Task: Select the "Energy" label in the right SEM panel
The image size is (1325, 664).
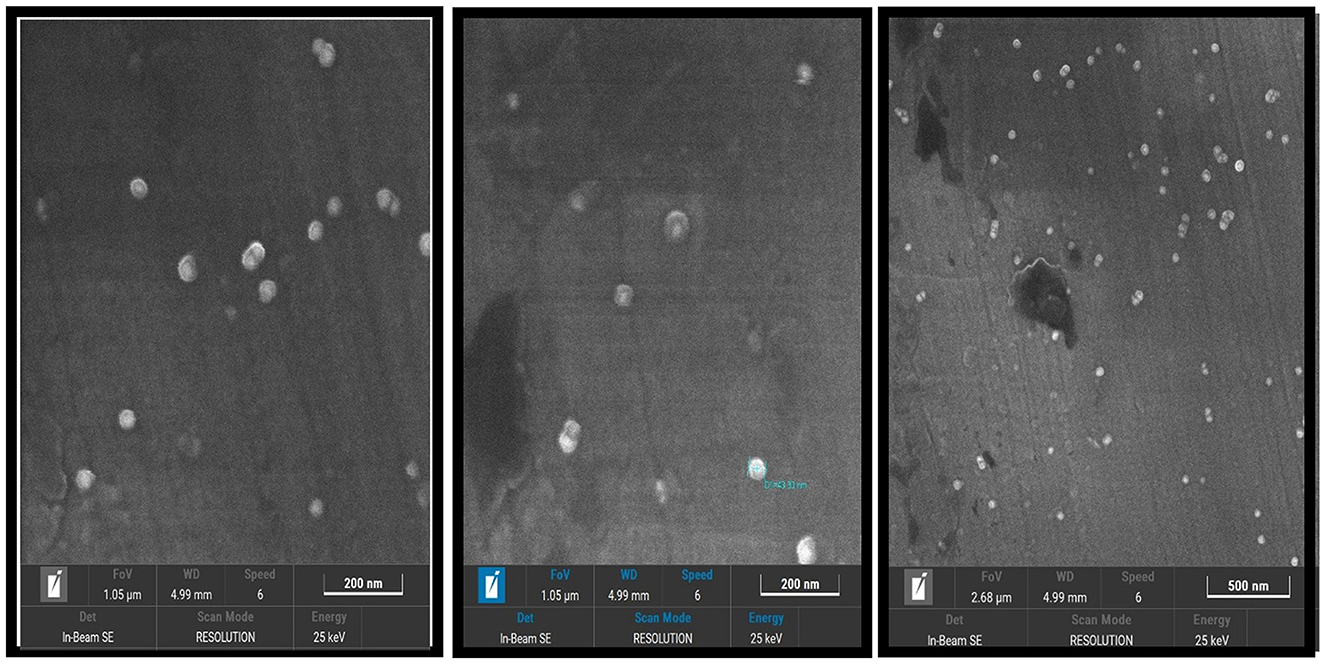Action: click(x=1211, y=620)
